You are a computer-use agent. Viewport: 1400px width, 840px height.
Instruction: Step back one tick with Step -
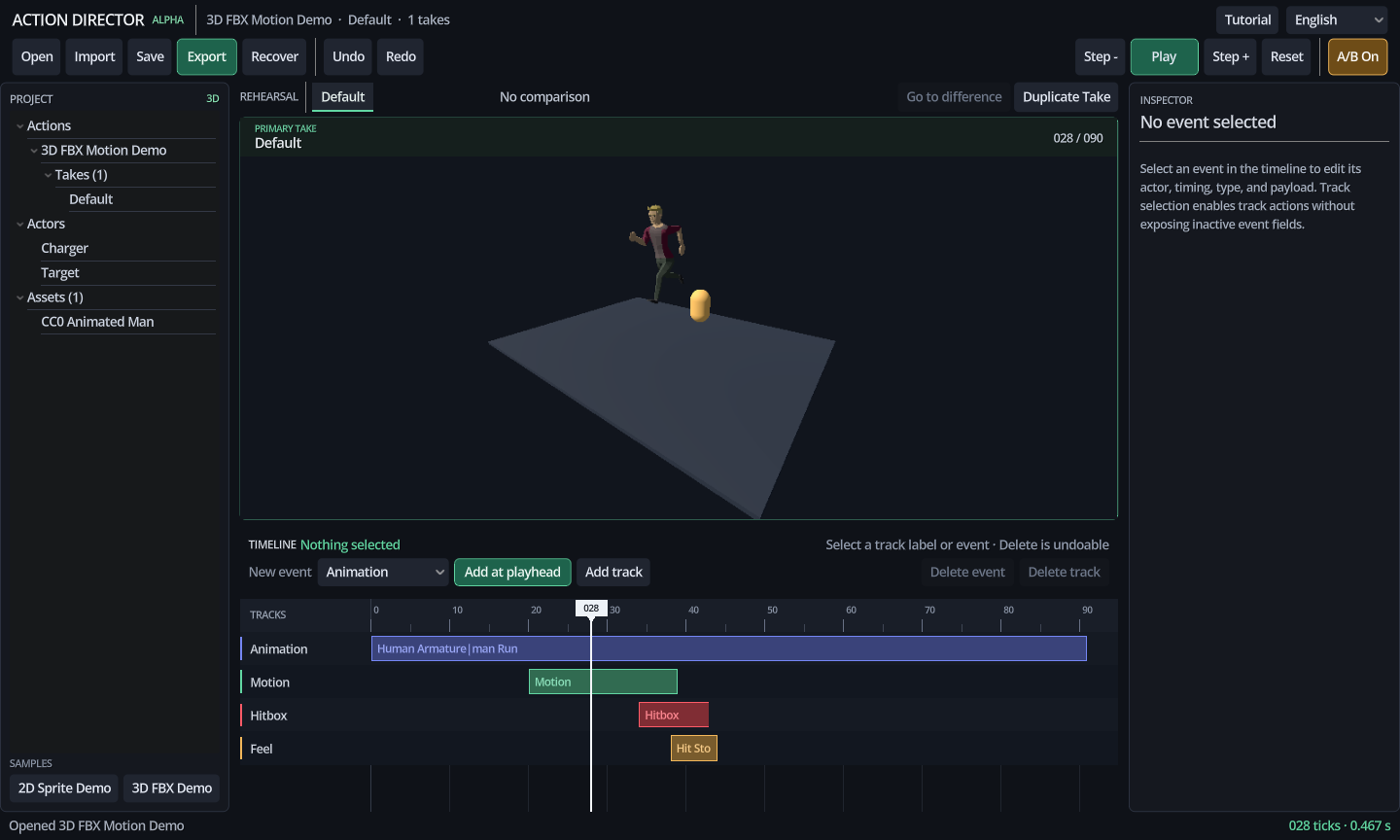[x=1101, y=56]
